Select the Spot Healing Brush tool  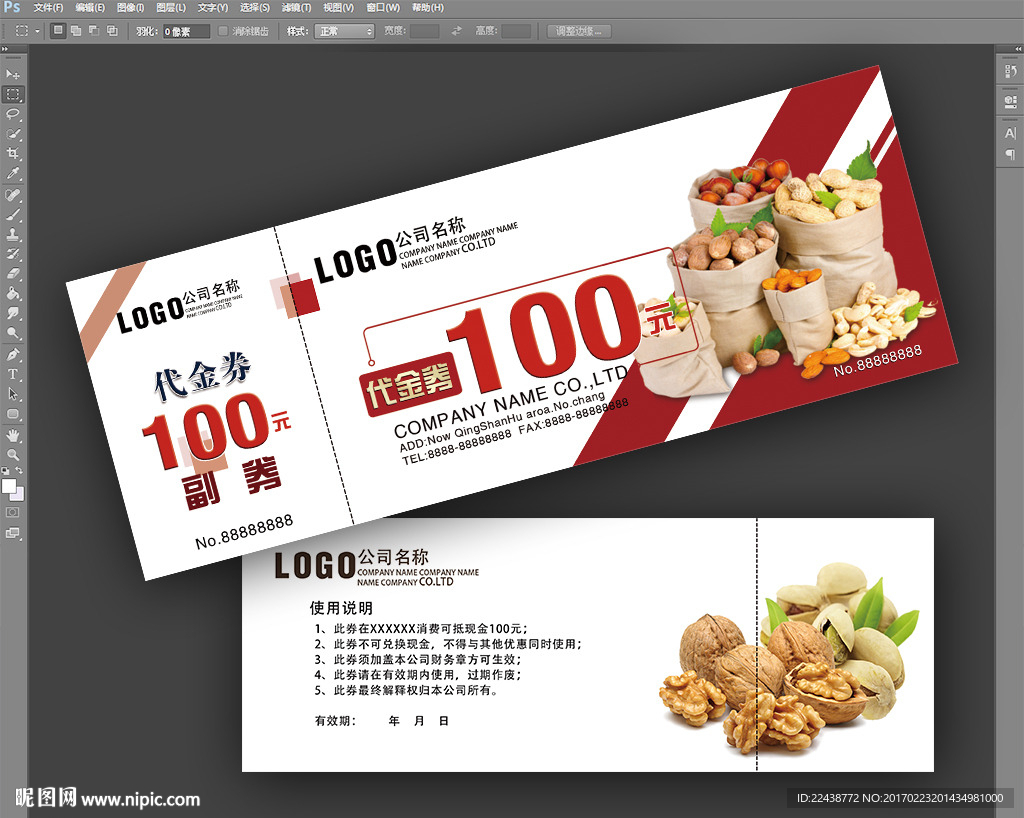coord(12,195)
